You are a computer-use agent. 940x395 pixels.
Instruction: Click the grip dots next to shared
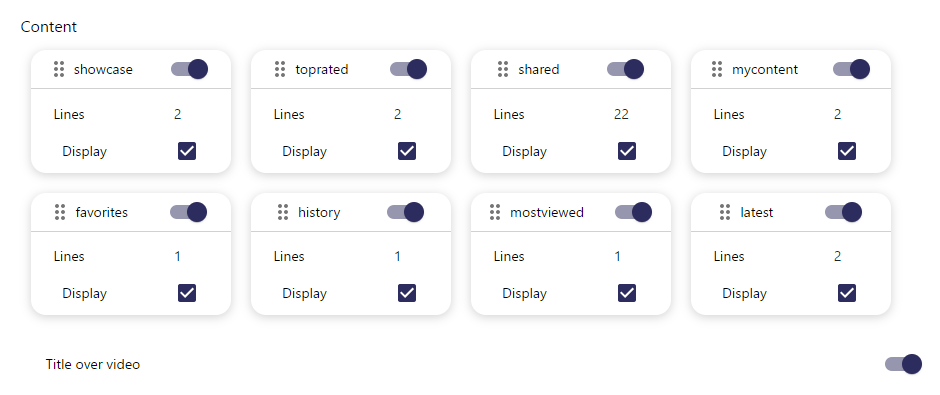point(503,70)
